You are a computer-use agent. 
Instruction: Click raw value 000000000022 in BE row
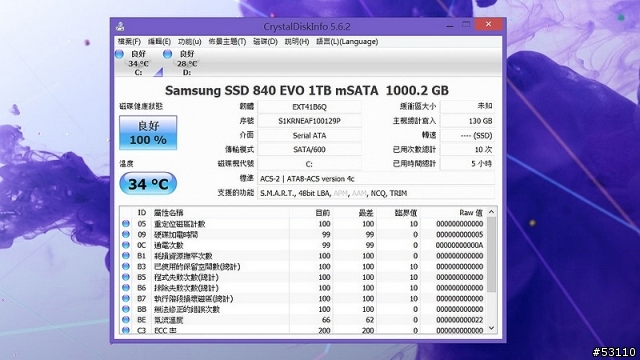[x=459, y=320]
